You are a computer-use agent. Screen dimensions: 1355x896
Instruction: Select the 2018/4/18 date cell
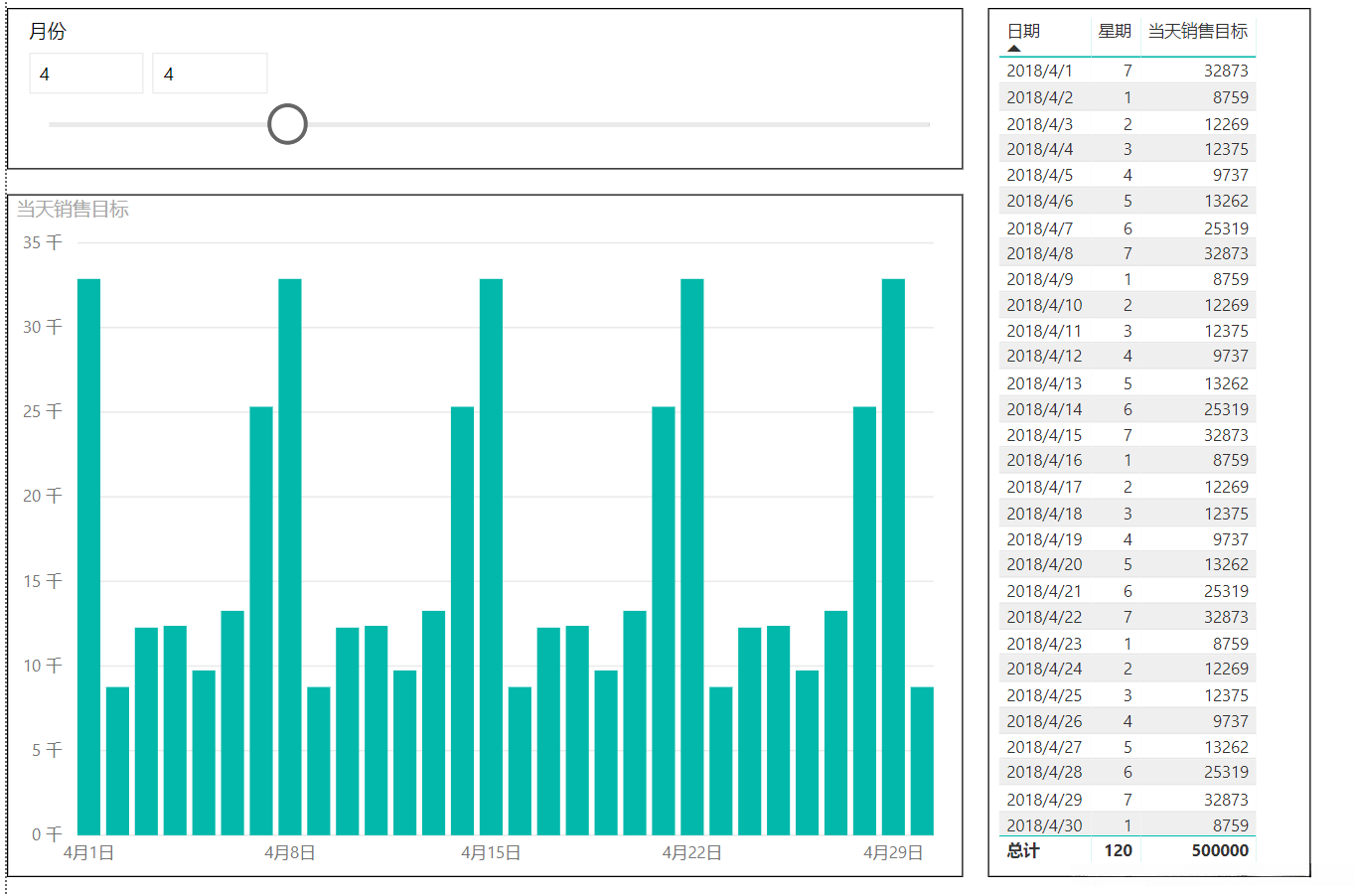pos(1044,514)
